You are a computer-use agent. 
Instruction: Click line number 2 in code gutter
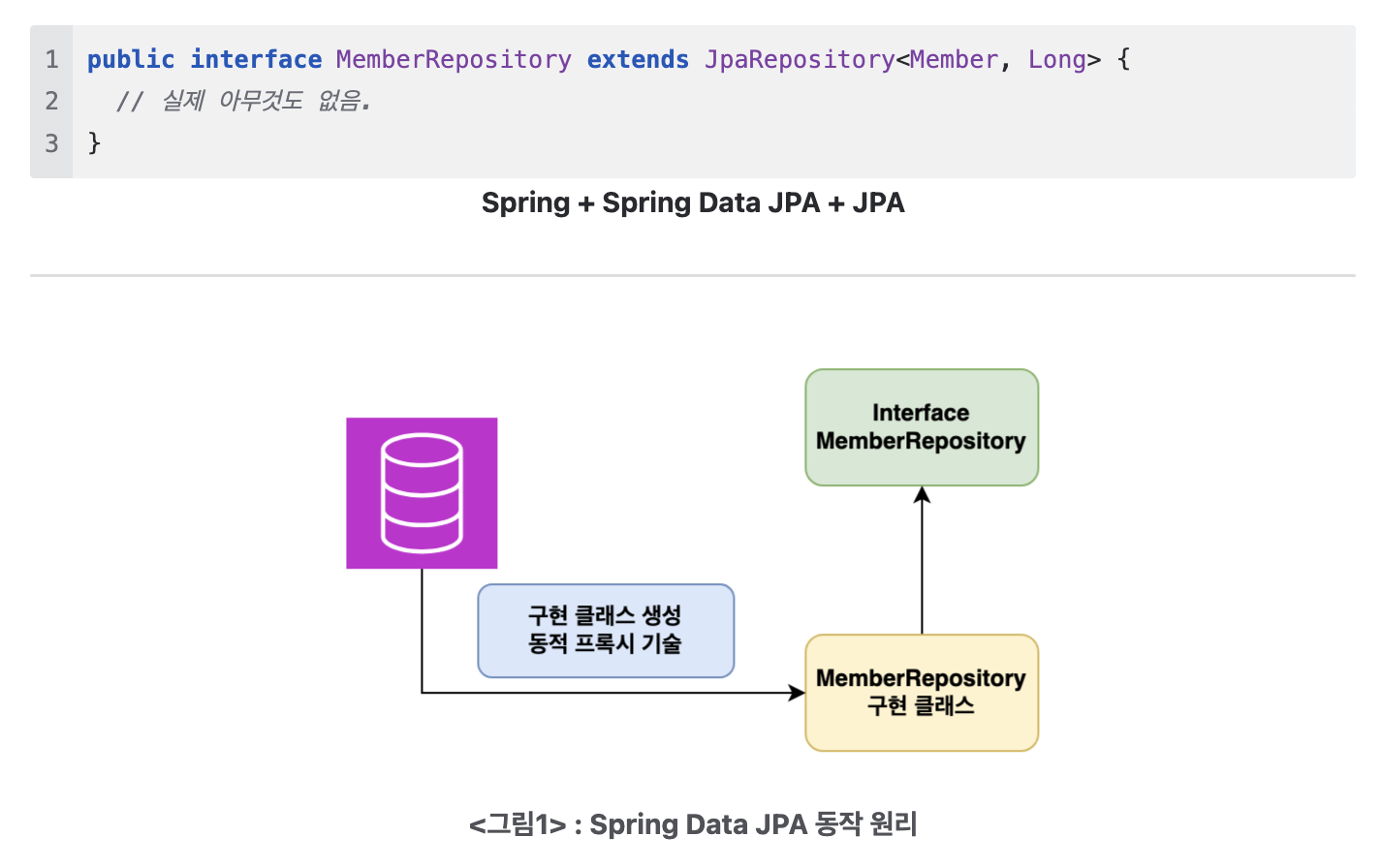click(x=51, y=101)
